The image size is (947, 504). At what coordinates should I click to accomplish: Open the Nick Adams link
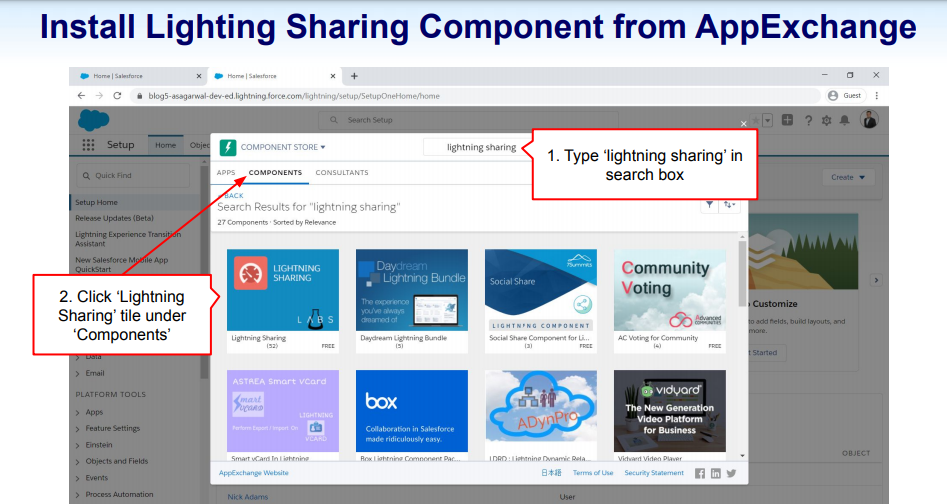(x=248, y=497)
